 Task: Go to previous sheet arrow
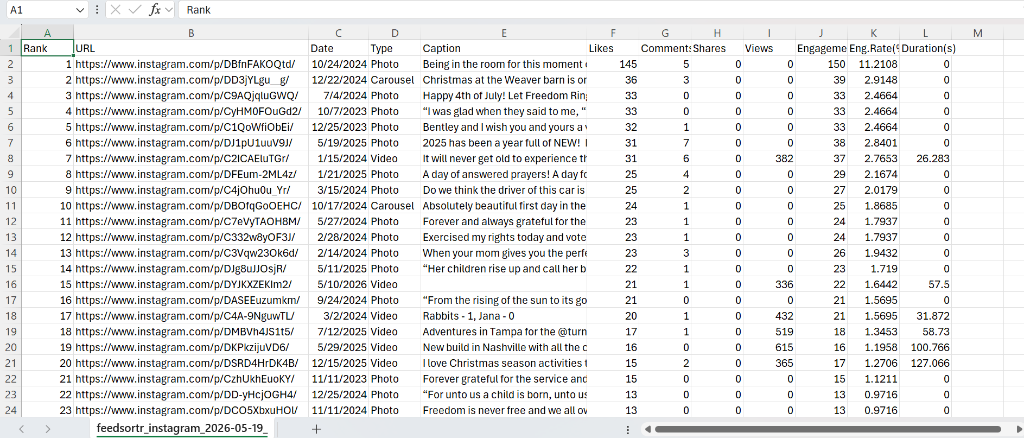pyautogui.click(x=22, y=429)
